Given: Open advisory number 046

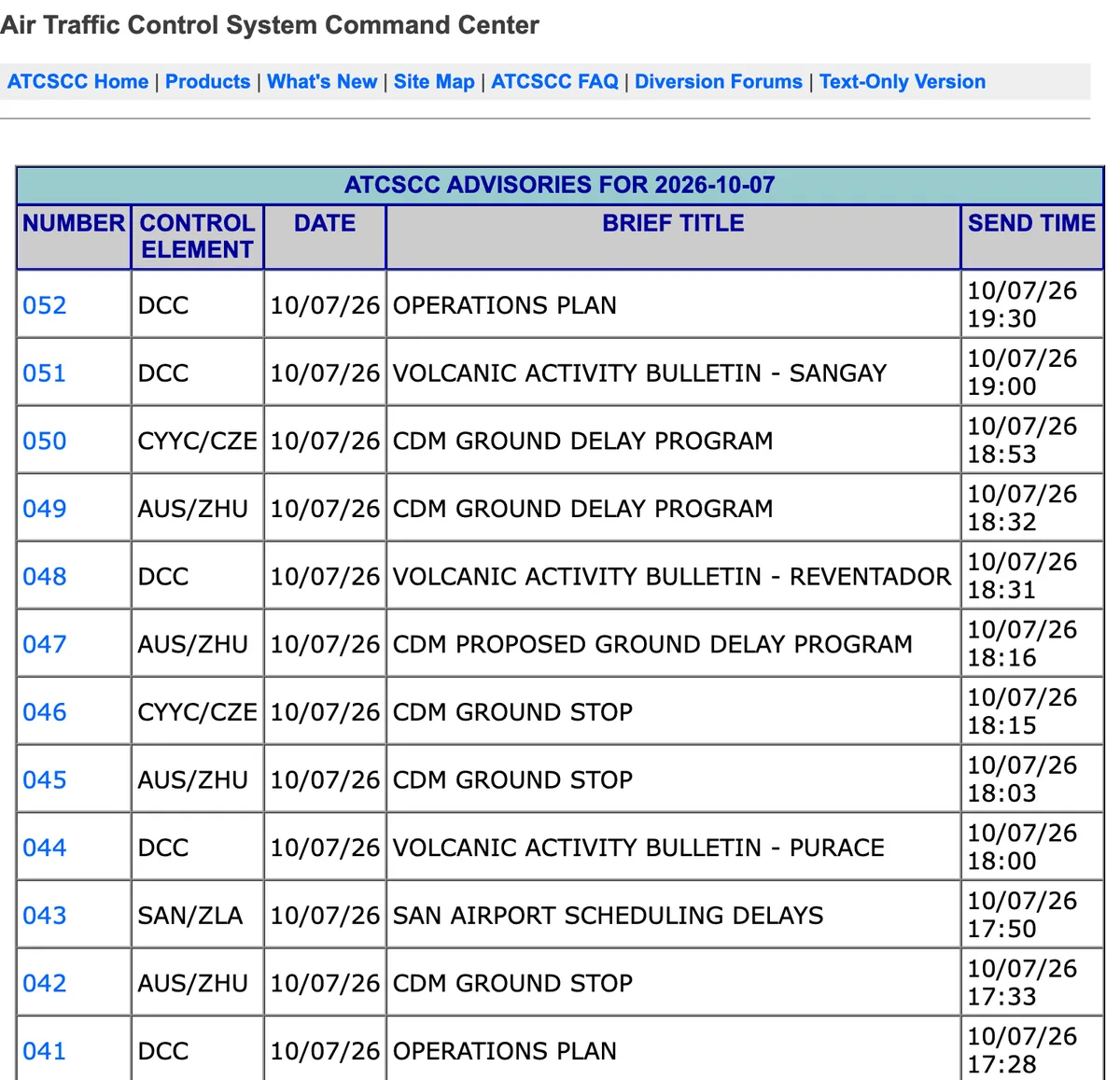Looking at the screenshot, I should click(x=45, y=712).
